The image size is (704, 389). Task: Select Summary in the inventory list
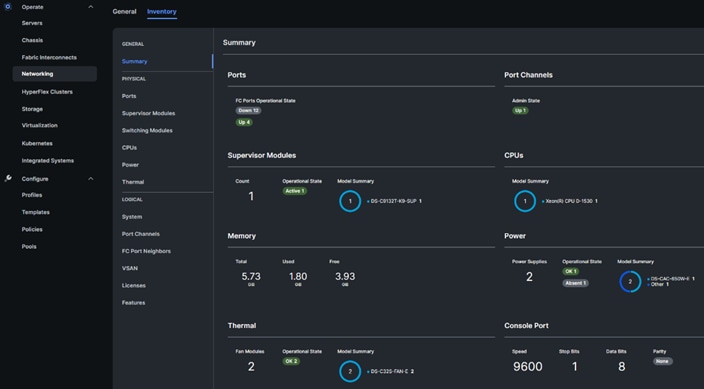click(x=134, y=61)
